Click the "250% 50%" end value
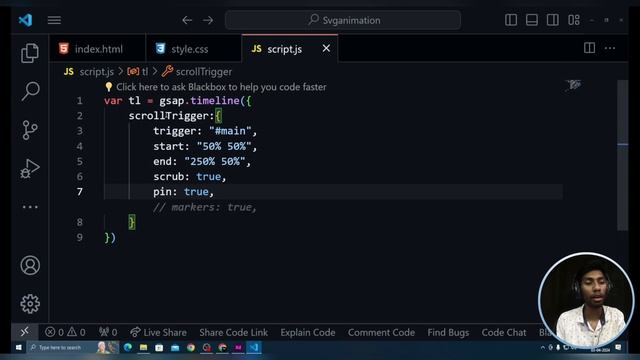Screen dimensions: 640x360 coord(214,161)
